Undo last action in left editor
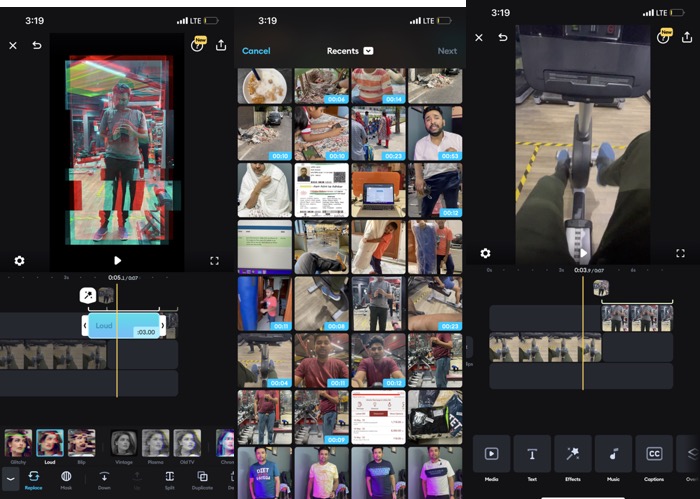The height and width of the screenshot is (499, 700). 37,45
